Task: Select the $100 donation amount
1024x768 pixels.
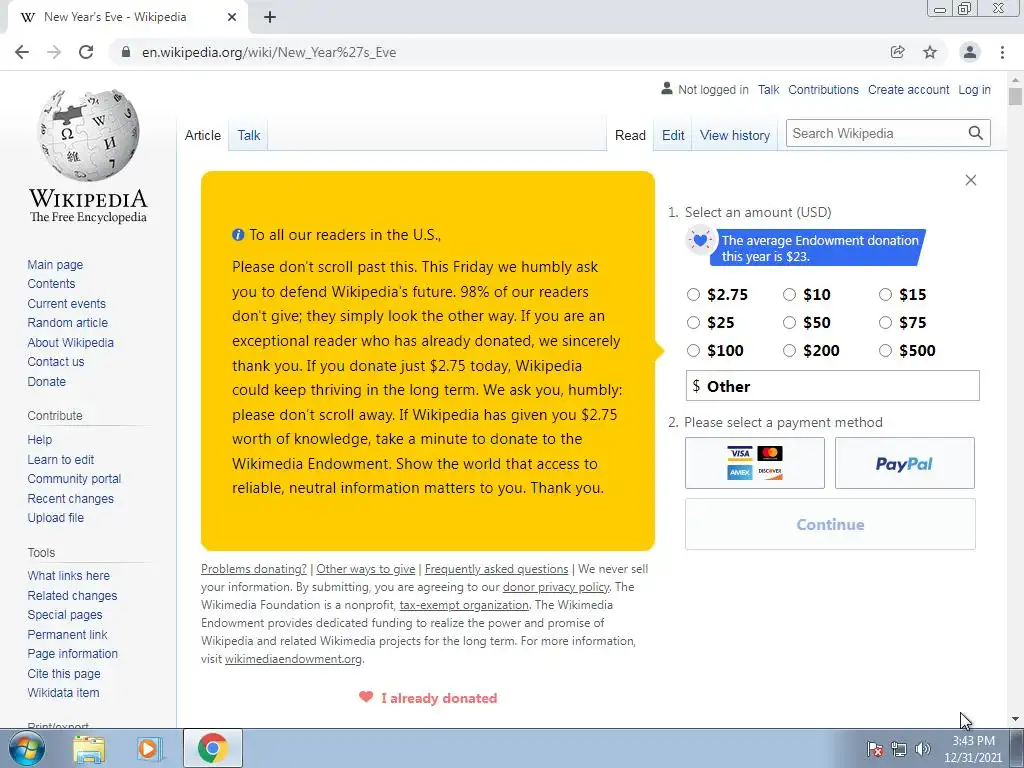Action: click(694, 351)
